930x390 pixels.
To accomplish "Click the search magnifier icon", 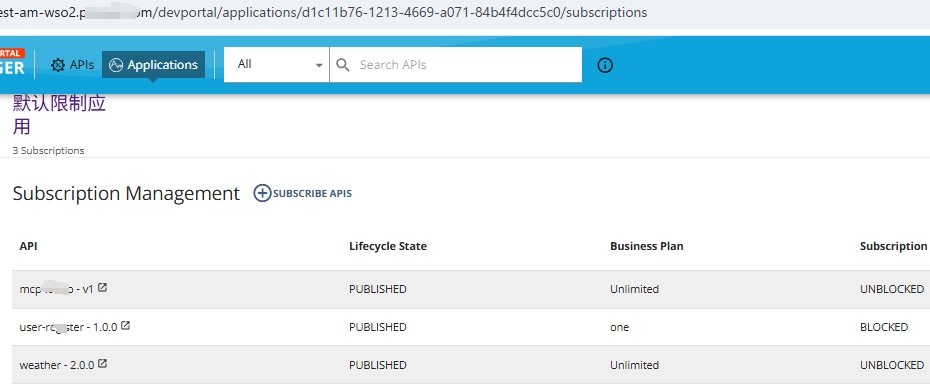I will click(343, 65).
